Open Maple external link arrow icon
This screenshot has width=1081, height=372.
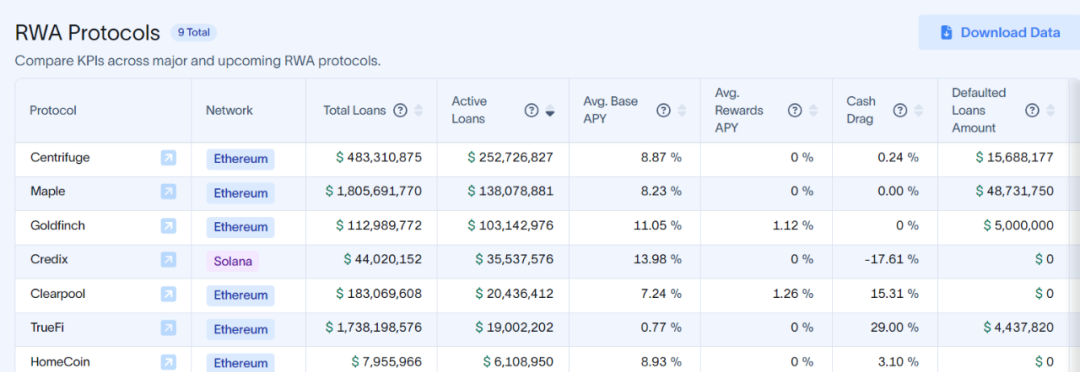coord(168,192)
